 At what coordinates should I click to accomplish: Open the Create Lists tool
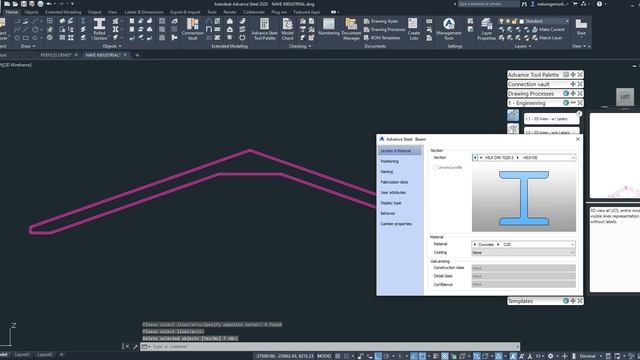pos(413,29)
